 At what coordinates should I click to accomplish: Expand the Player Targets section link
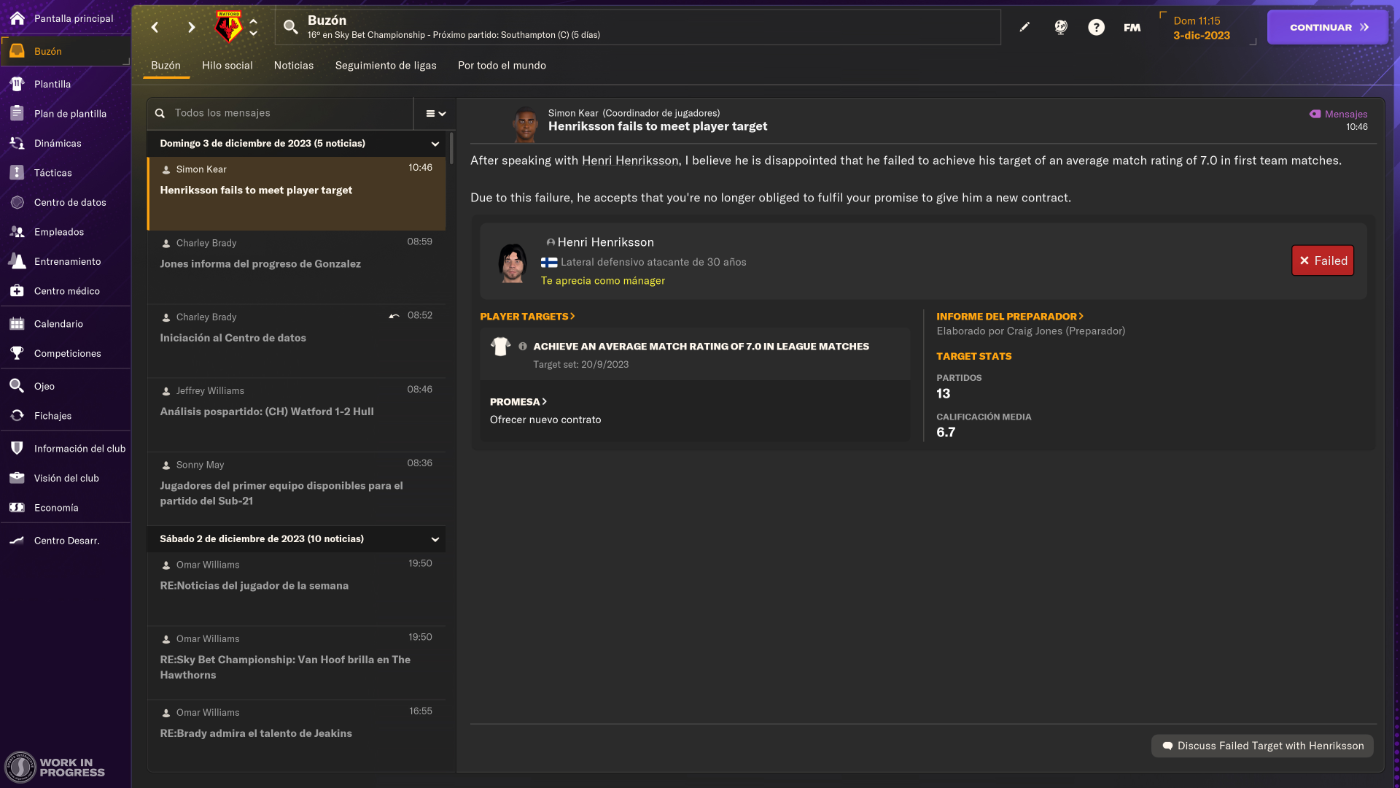click(527, 316)
